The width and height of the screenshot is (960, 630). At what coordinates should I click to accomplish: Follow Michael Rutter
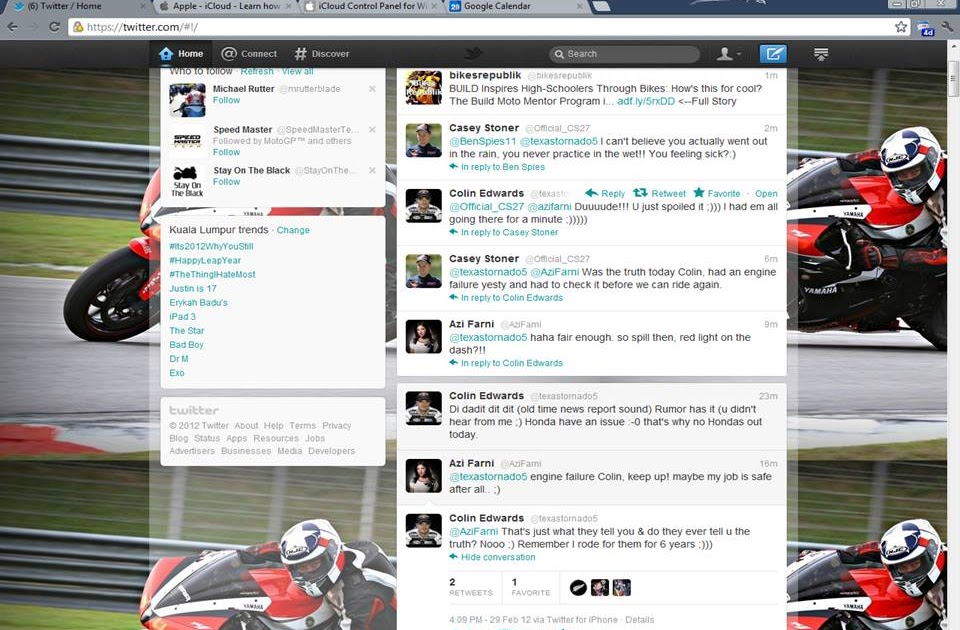pos(227,100)
